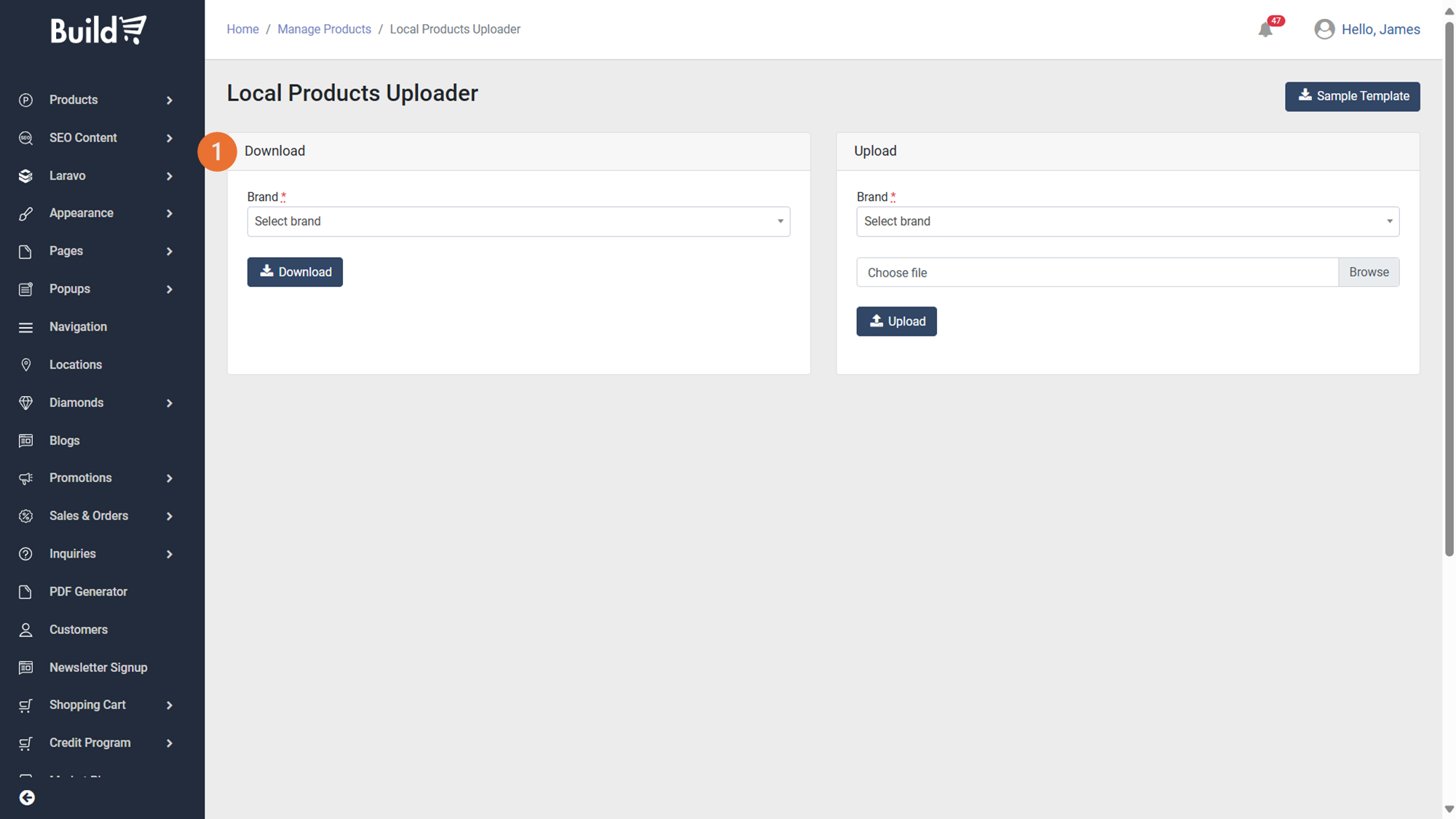Screen dimensions: 1456x819
Task: Click the Browse file button
Action: (x=1368, y=272)
